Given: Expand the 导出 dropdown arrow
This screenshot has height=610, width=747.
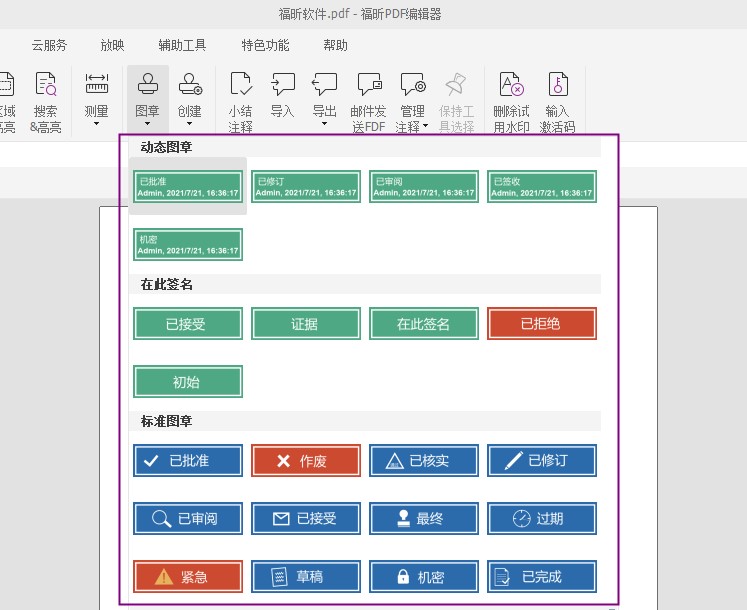Looking at the screenshot, I should click(324, 124).
